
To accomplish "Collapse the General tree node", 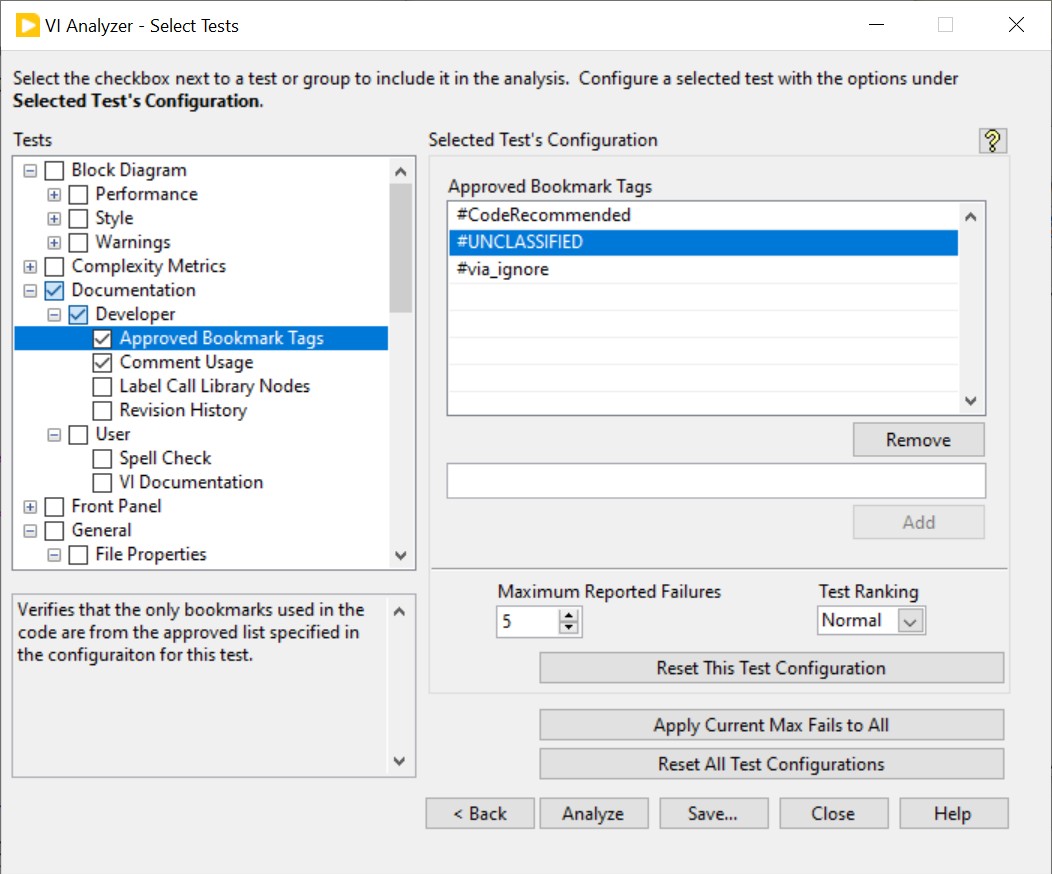I will click(x=30, y=531).
